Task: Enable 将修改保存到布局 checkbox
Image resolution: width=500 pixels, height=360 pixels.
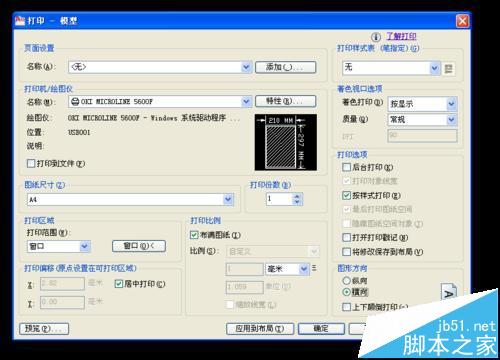Action: (x=347, y=252)
